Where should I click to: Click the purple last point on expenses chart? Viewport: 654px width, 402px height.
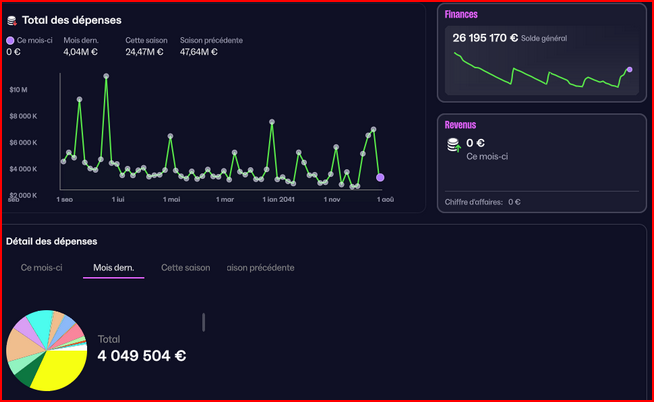coord(380,177)
